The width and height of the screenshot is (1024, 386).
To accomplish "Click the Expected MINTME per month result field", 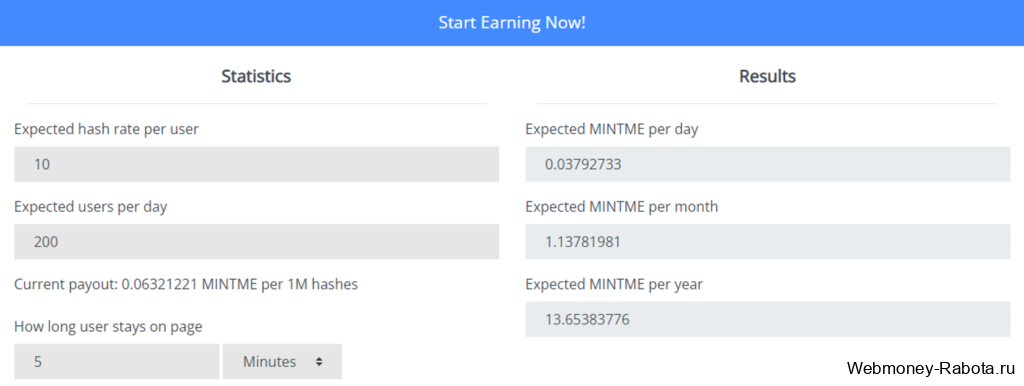I will pyautogui.click(x=767, y=242).
